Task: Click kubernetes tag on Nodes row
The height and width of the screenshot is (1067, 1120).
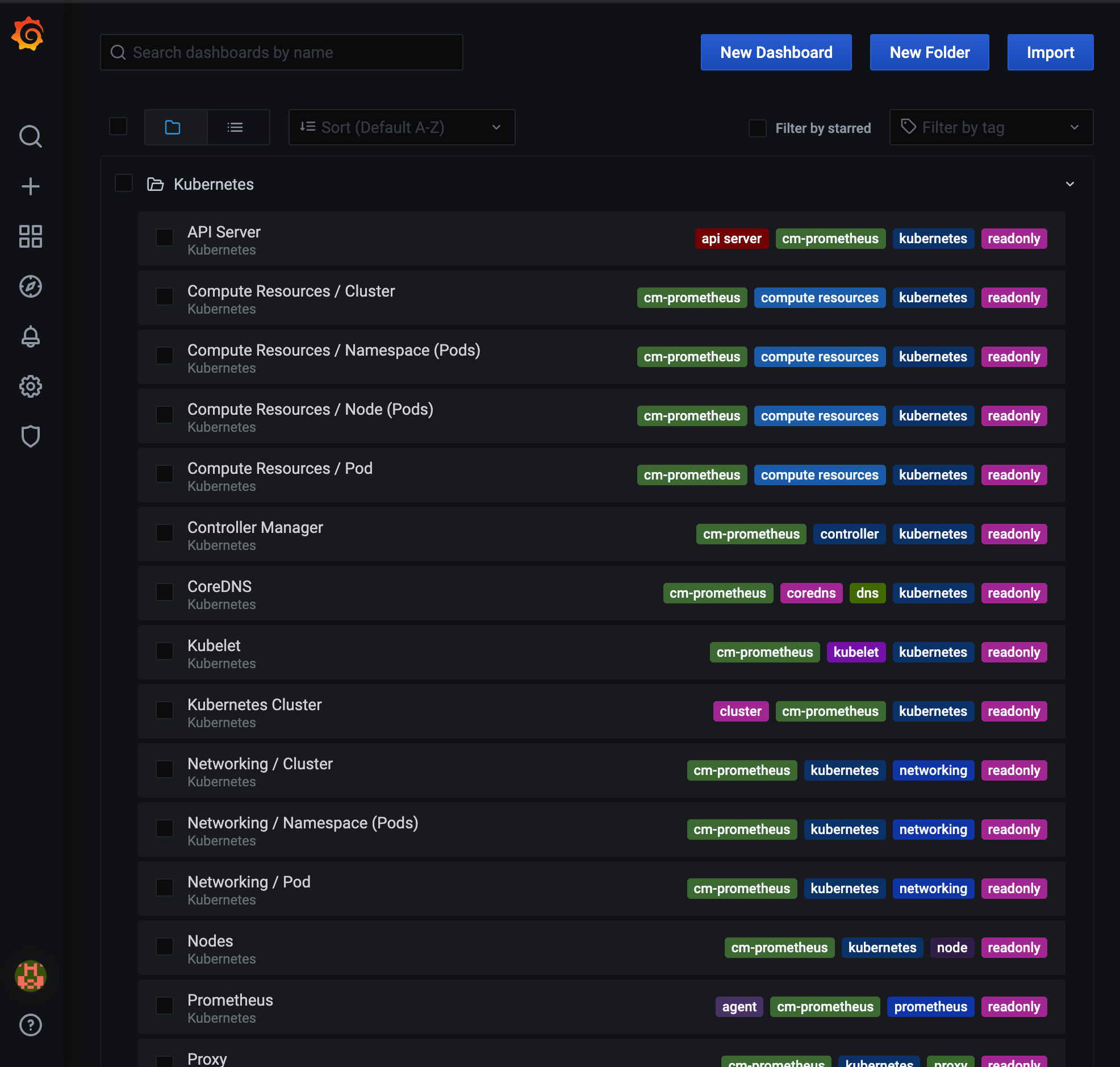Action: 882,948
